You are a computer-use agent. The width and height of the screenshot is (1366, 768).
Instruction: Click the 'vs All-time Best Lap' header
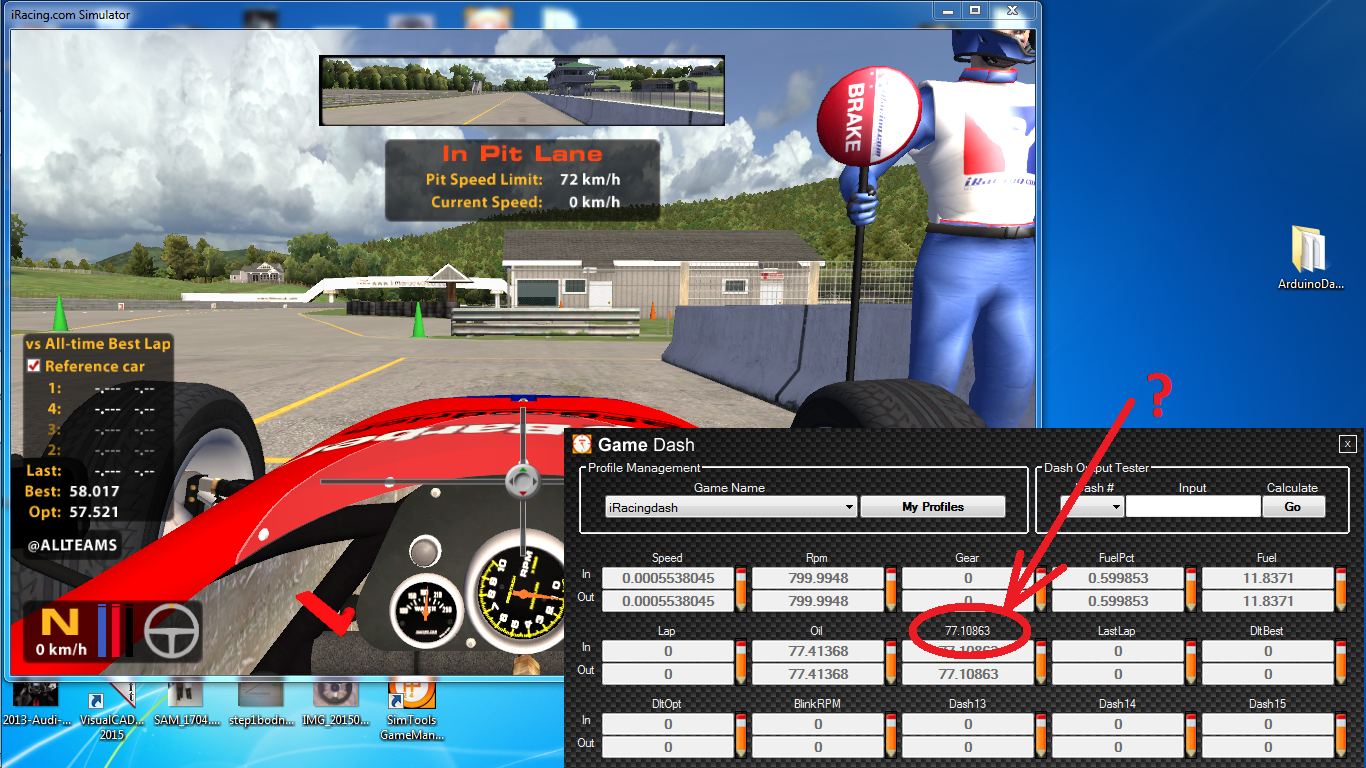[x=98, y=343]
